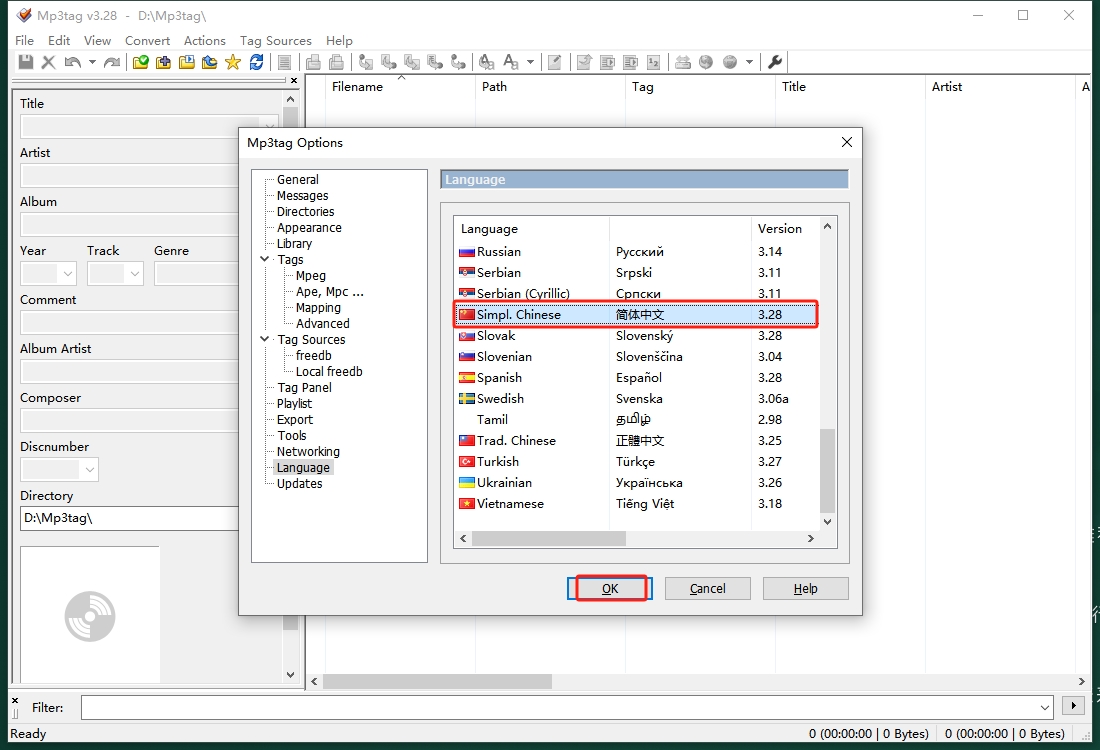
Task: Click the Auto-numbering wizard '1 2' icon
Action: pyautogui.click(x=653, y=62)
